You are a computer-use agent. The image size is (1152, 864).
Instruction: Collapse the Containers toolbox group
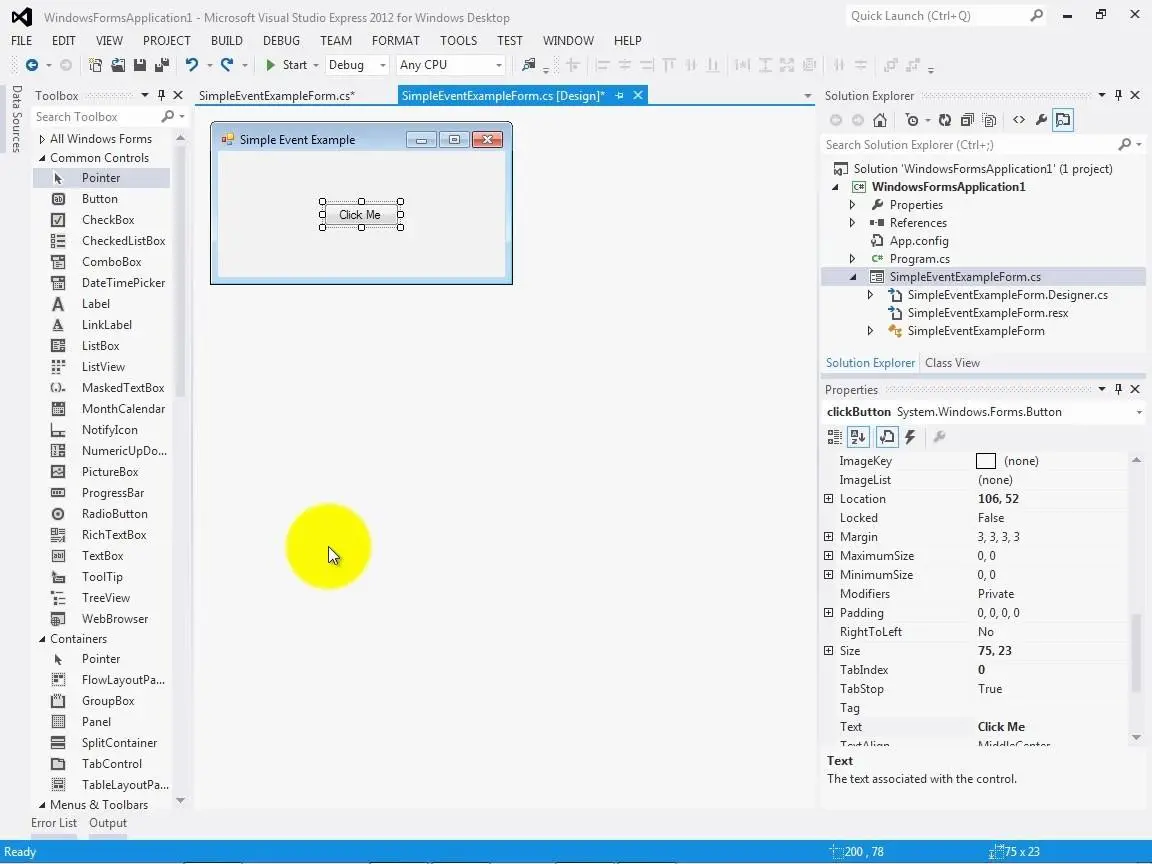pos(42,639)
